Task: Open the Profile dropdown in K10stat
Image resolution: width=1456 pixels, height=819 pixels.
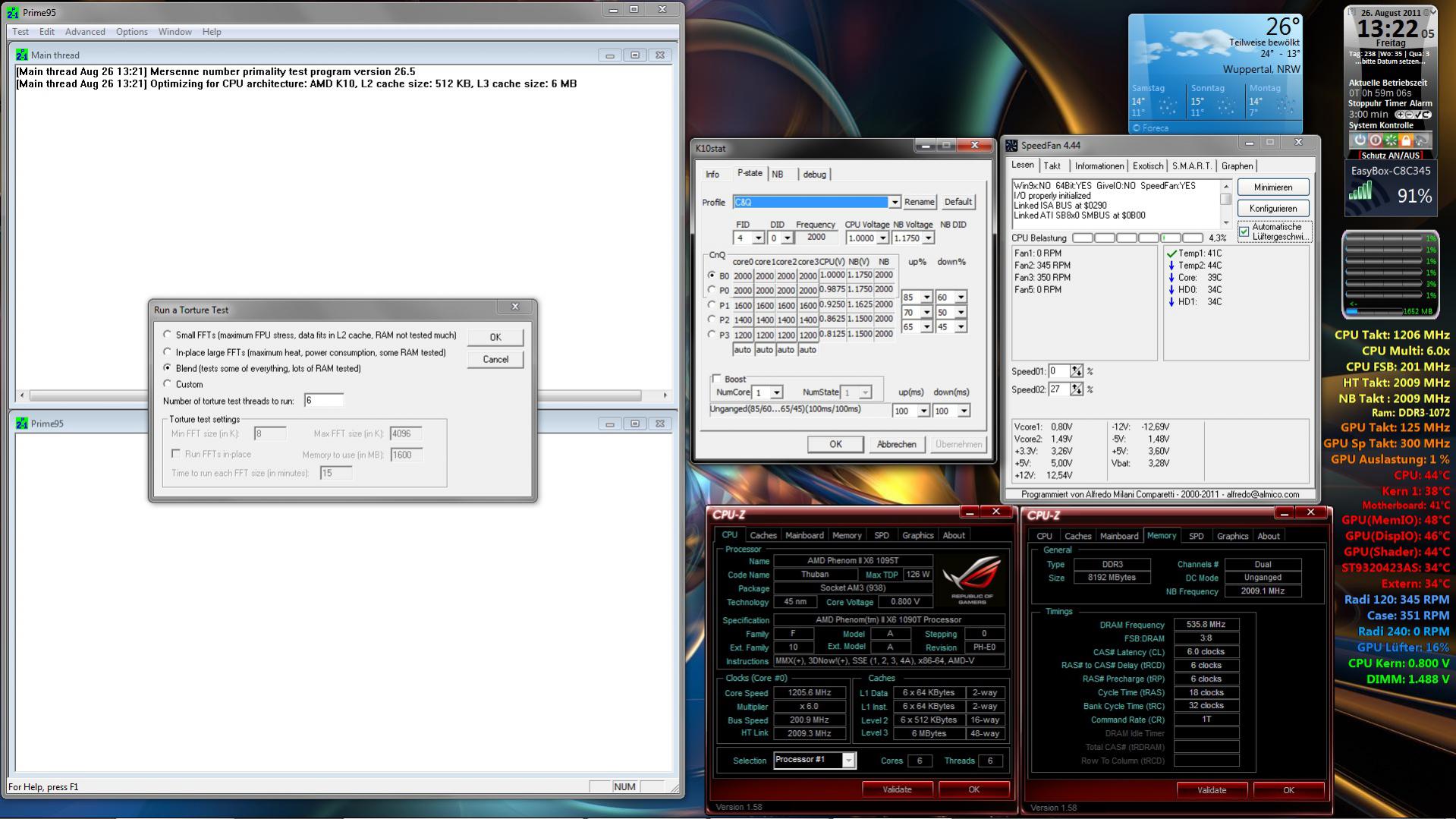Action: (x=895, y=202)
